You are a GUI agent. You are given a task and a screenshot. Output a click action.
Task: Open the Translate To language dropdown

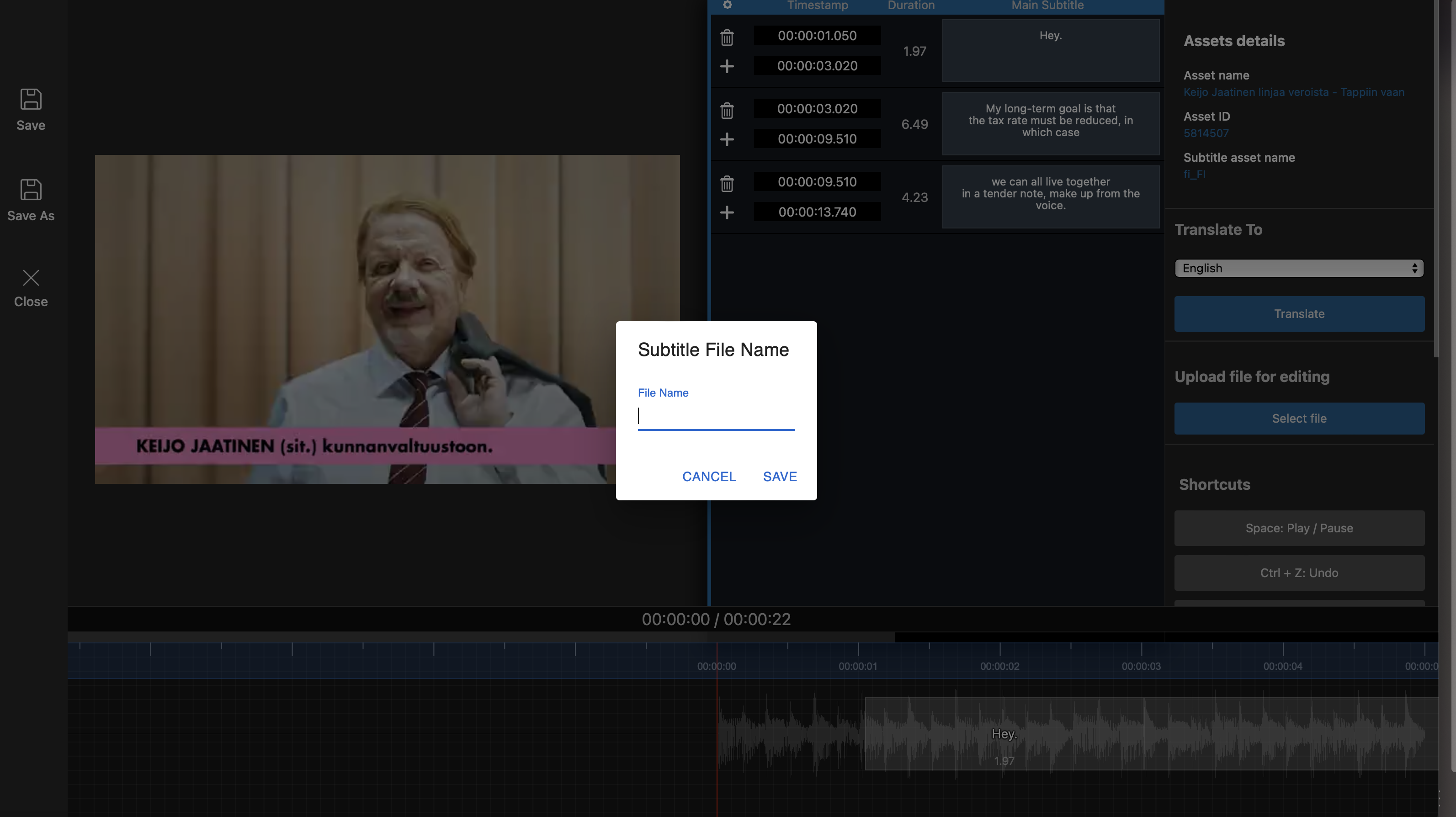pos(1299,268)
